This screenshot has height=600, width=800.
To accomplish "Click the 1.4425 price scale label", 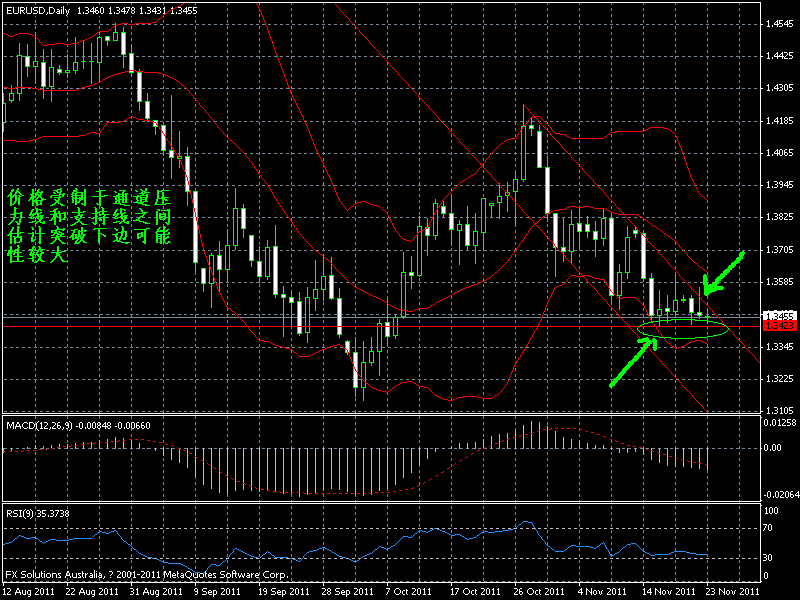I will point(780,56).
